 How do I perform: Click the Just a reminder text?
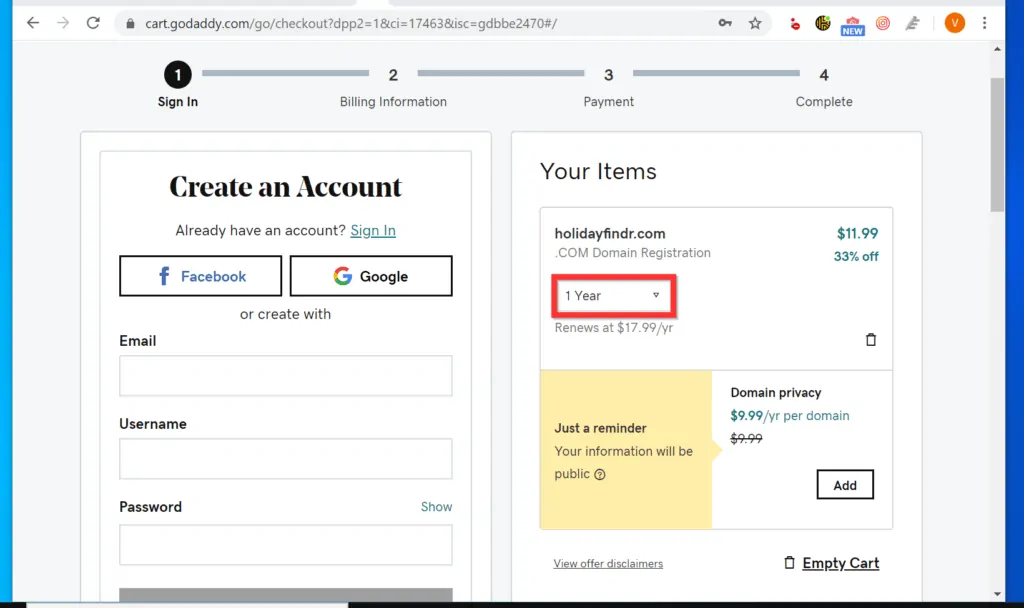click(x=600, y=428)
